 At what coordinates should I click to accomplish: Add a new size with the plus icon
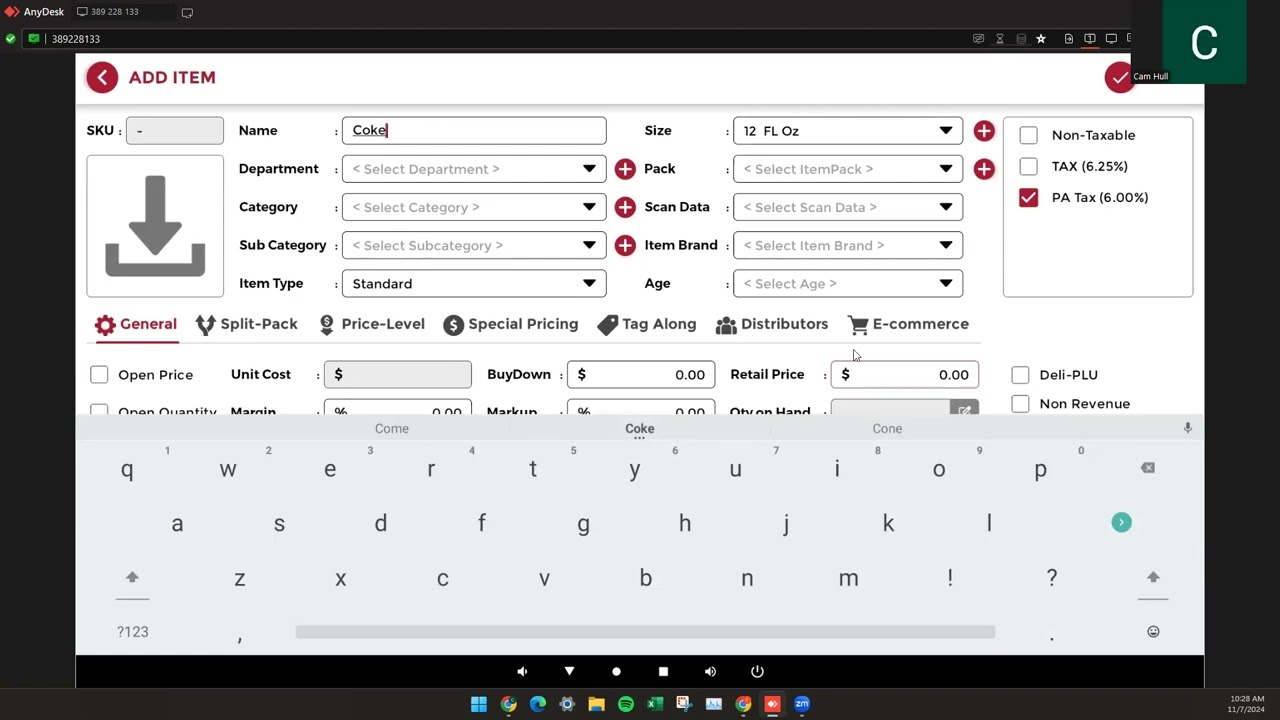984,131
